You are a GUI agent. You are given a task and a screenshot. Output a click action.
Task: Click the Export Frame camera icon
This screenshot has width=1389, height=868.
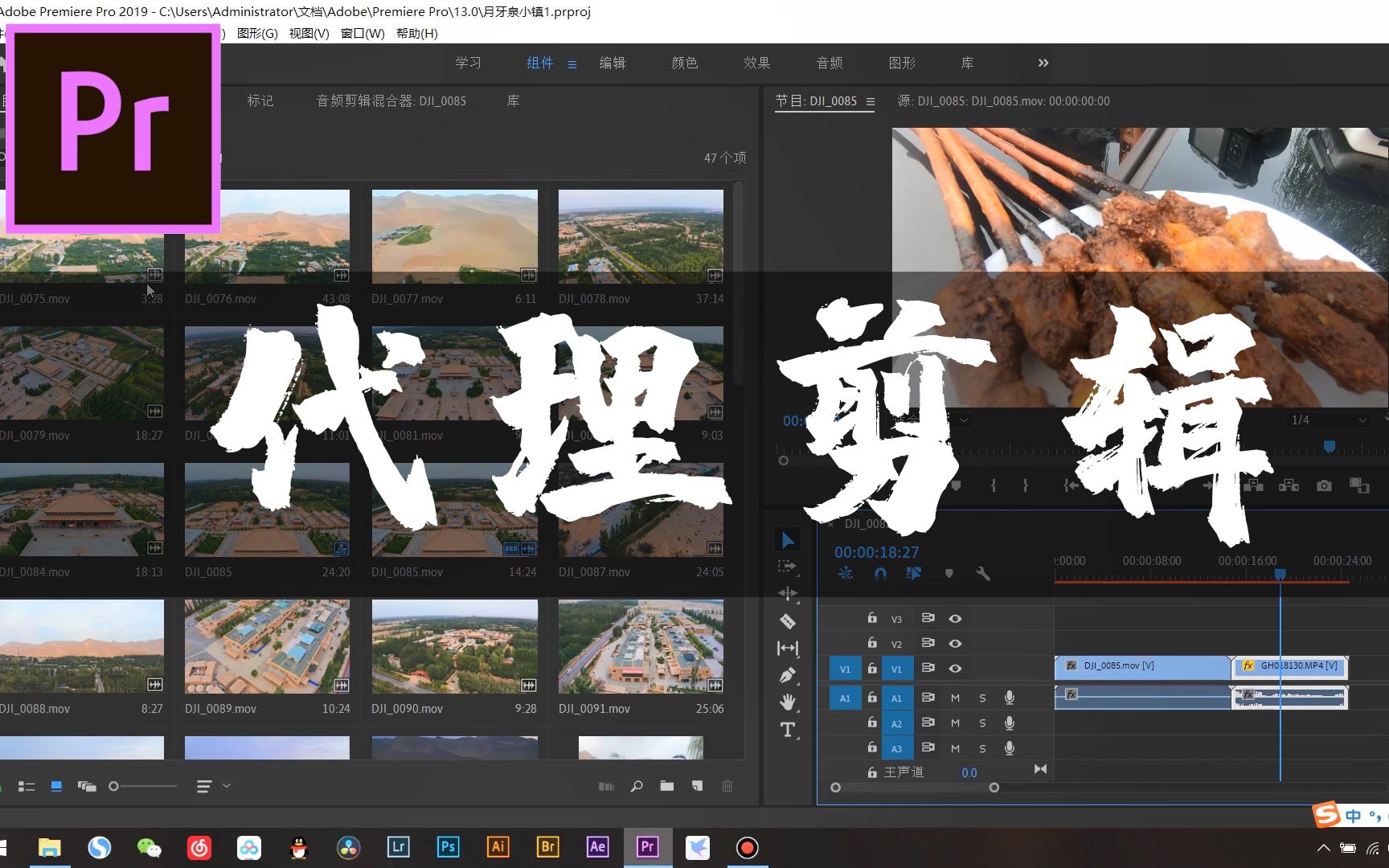[x=1324, y=485]
